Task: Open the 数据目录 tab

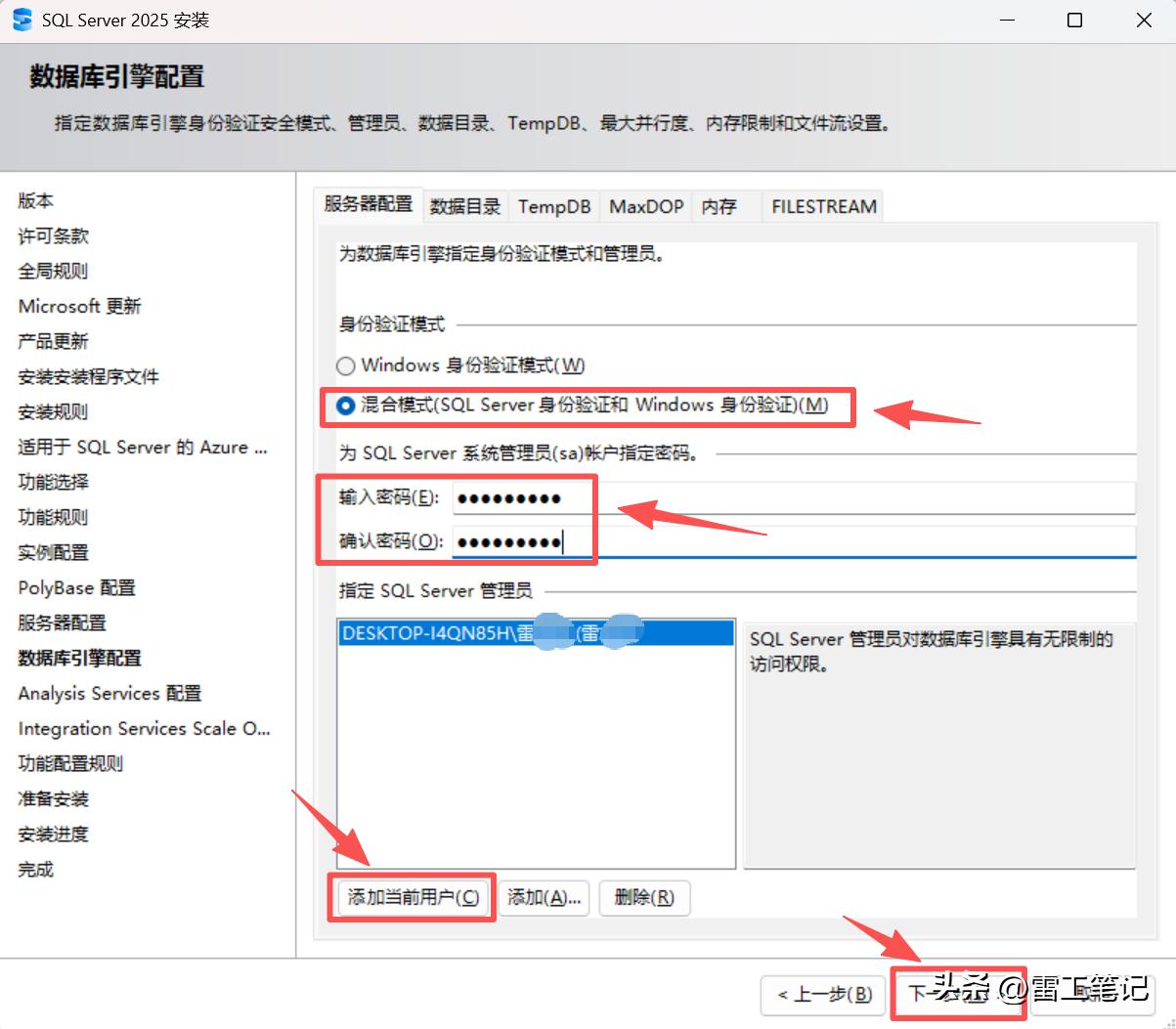Action: click(x=465, y=206)
